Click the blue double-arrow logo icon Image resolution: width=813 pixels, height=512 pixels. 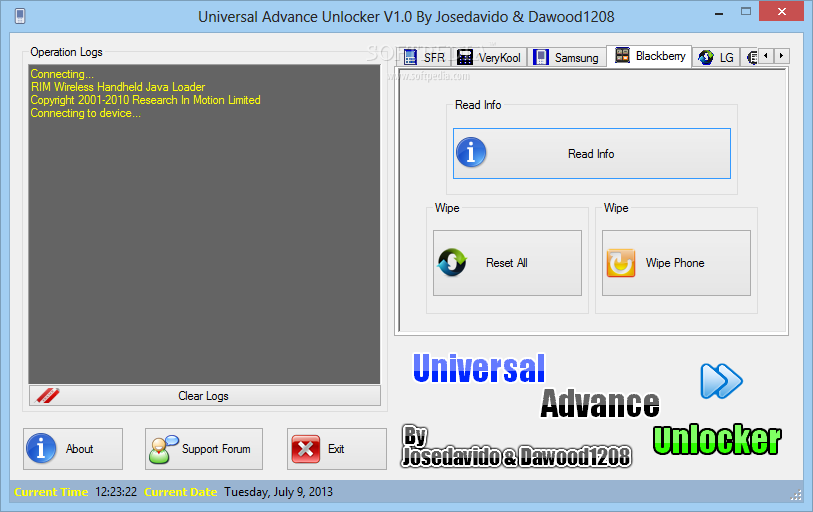[721, 381]
